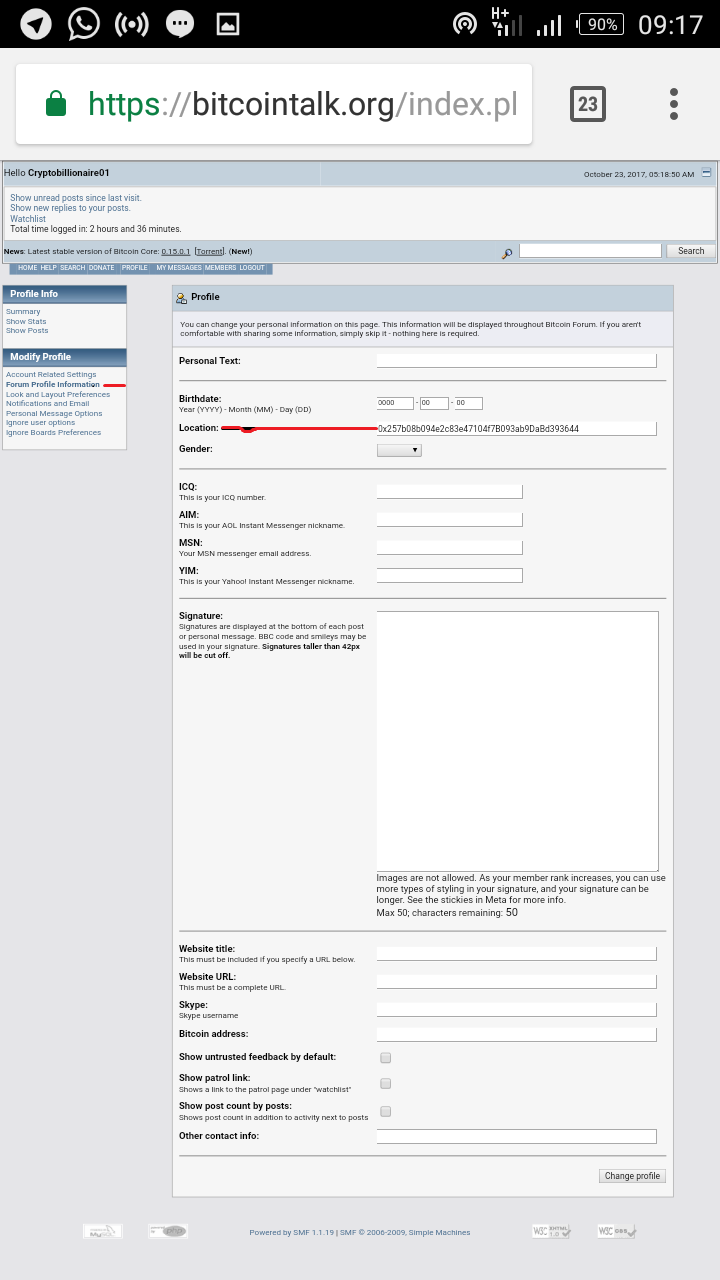Viewport: 720px width, 1280px height.
Task: Open Show unread posts since last visit
Action: point(76,198)
